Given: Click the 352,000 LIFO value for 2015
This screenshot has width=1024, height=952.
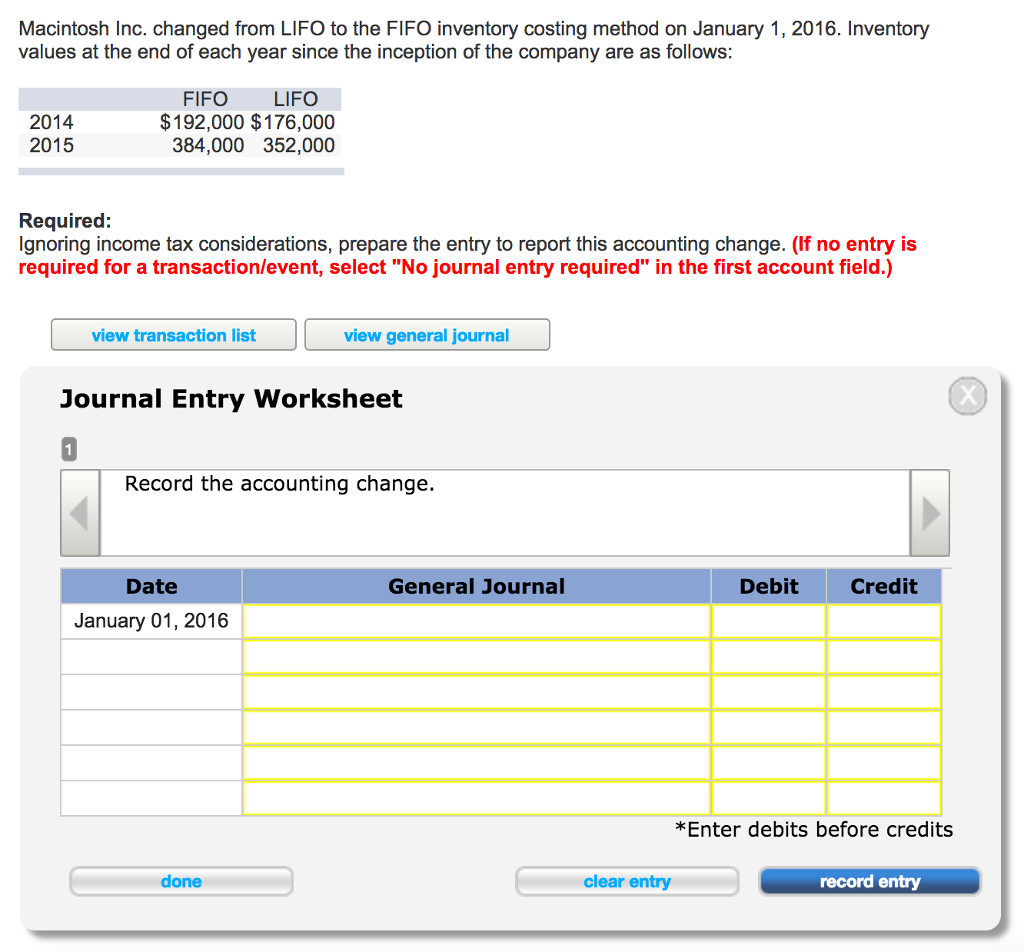Looking at the screenshot, I should point(298,145).
